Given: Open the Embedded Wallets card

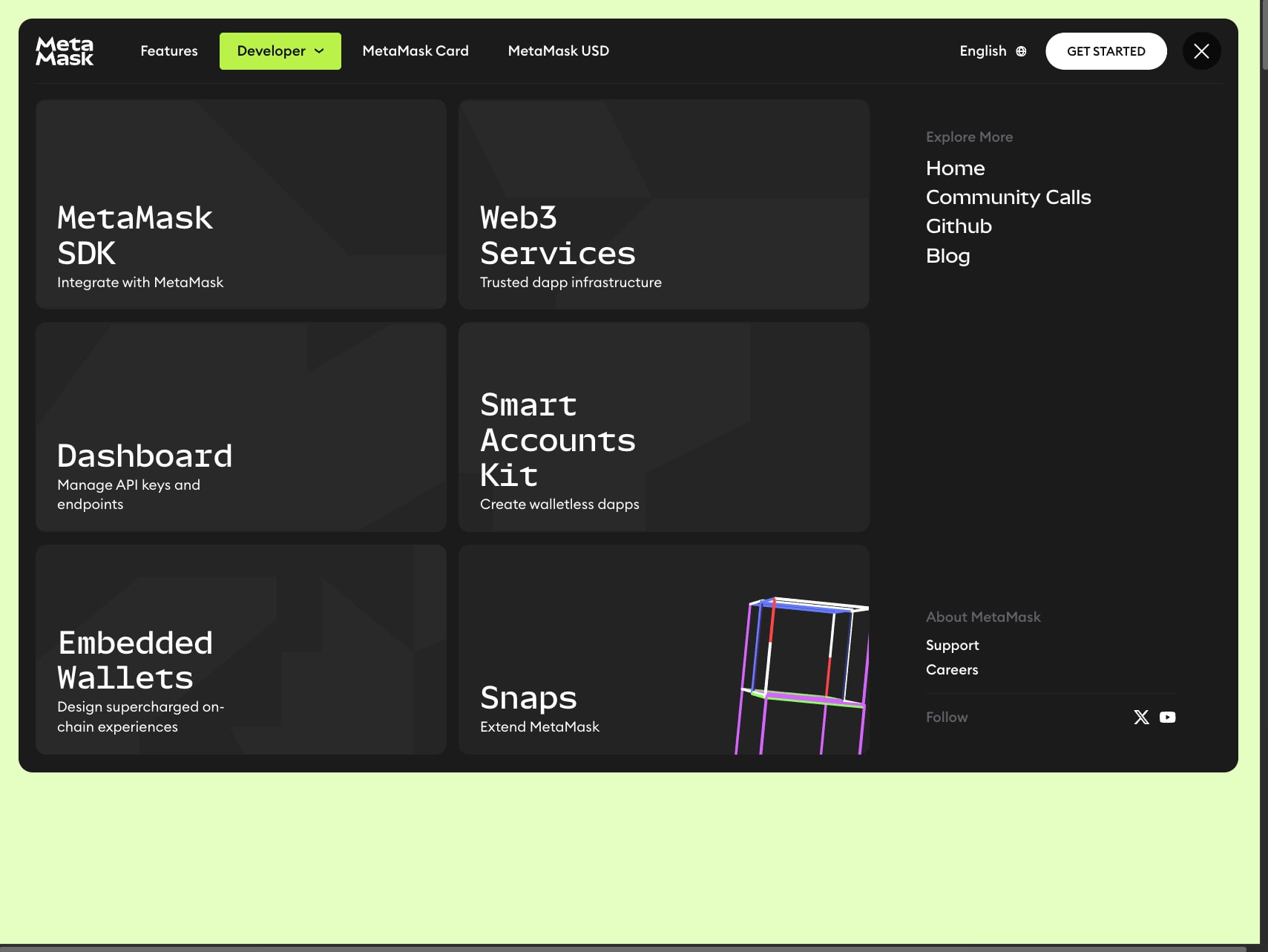Looking at the screenshot, I should pyautogui.click(x=241, y=649).
